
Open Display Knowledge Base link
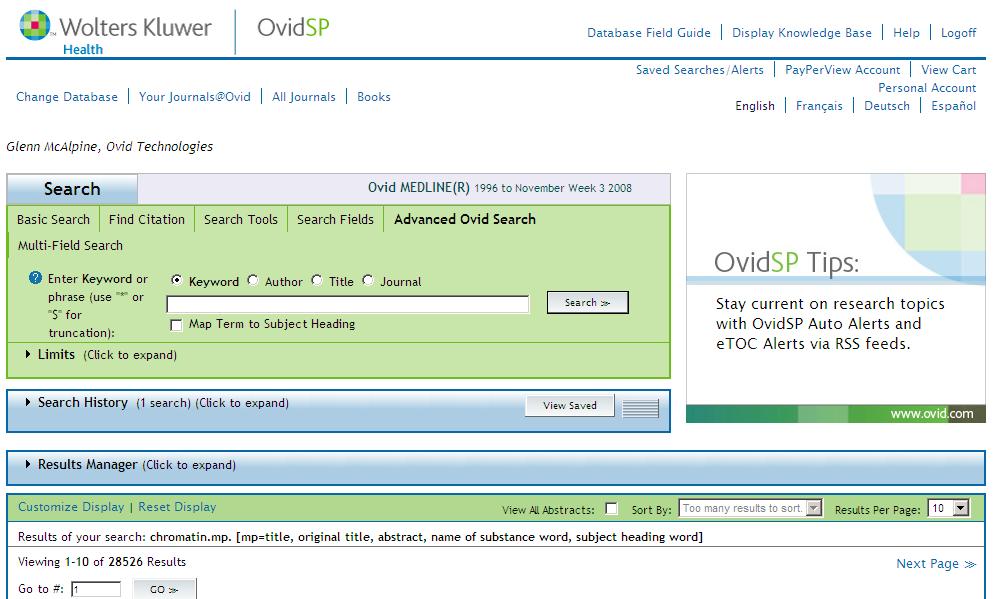802,33
